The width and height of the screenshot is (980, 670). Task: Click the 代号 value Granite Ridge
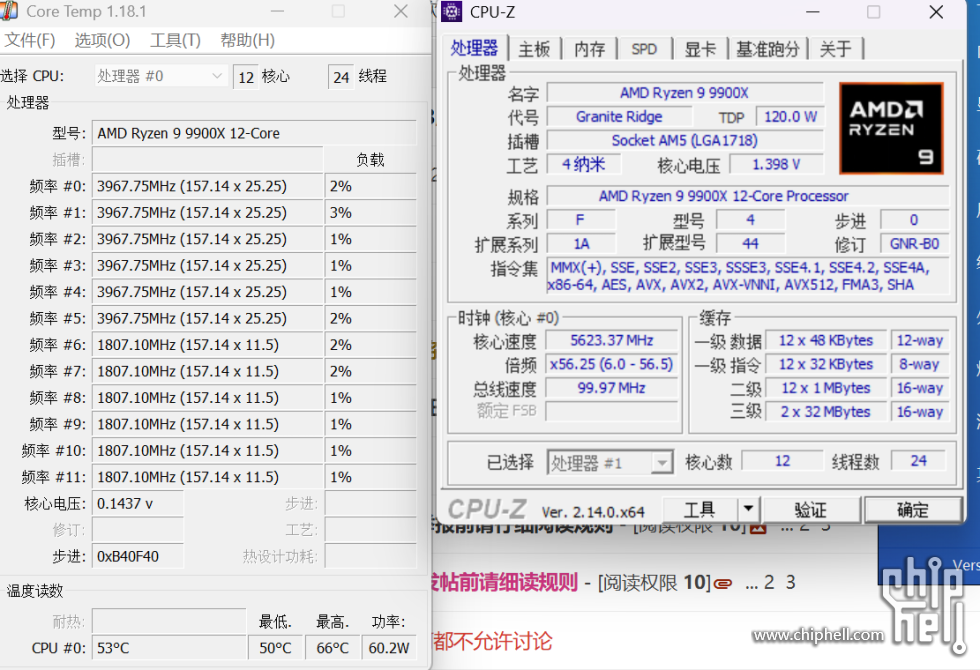point(619,117)
